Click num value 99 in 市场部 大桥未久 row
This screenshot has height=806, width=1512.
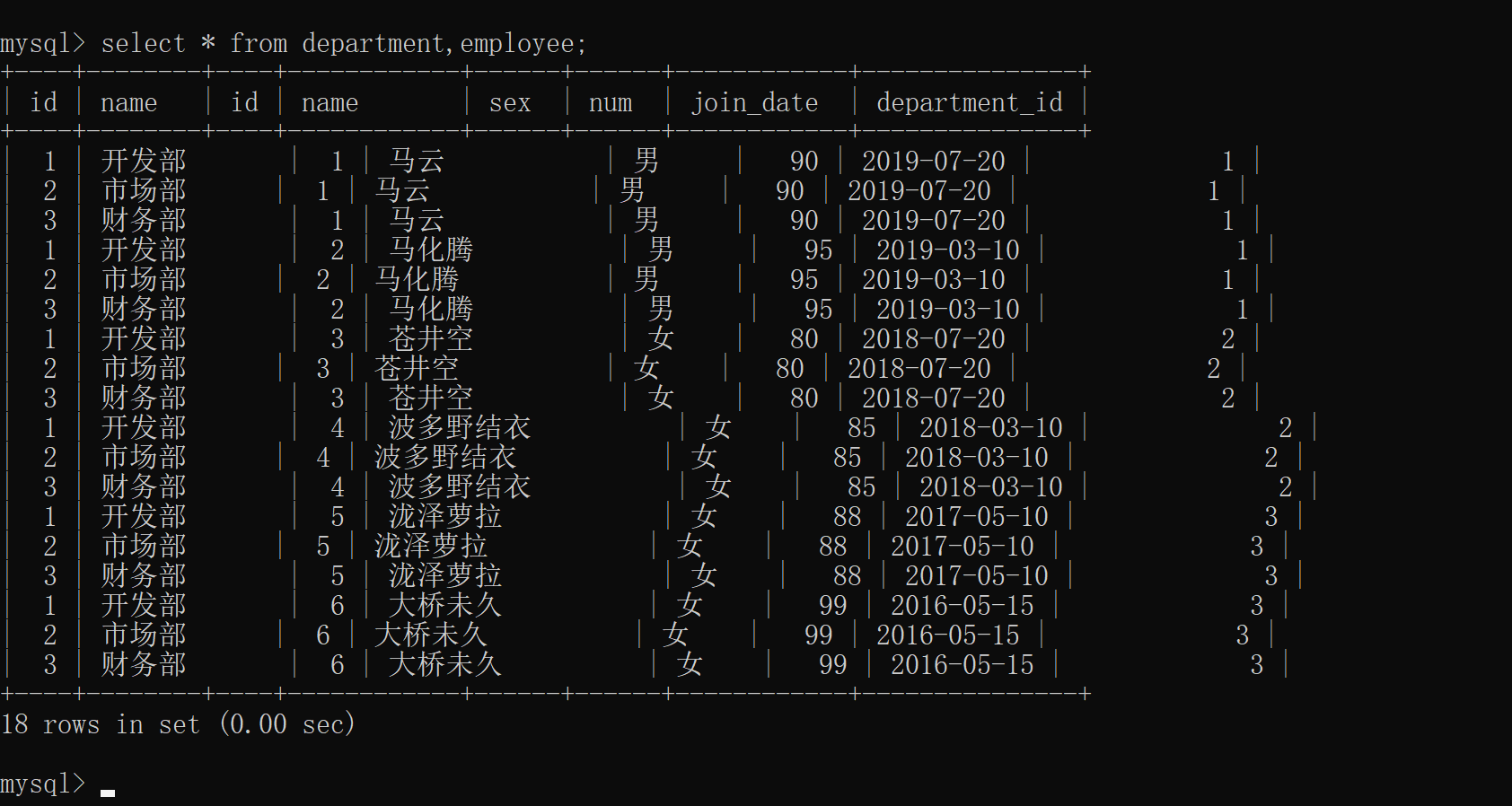819,635
